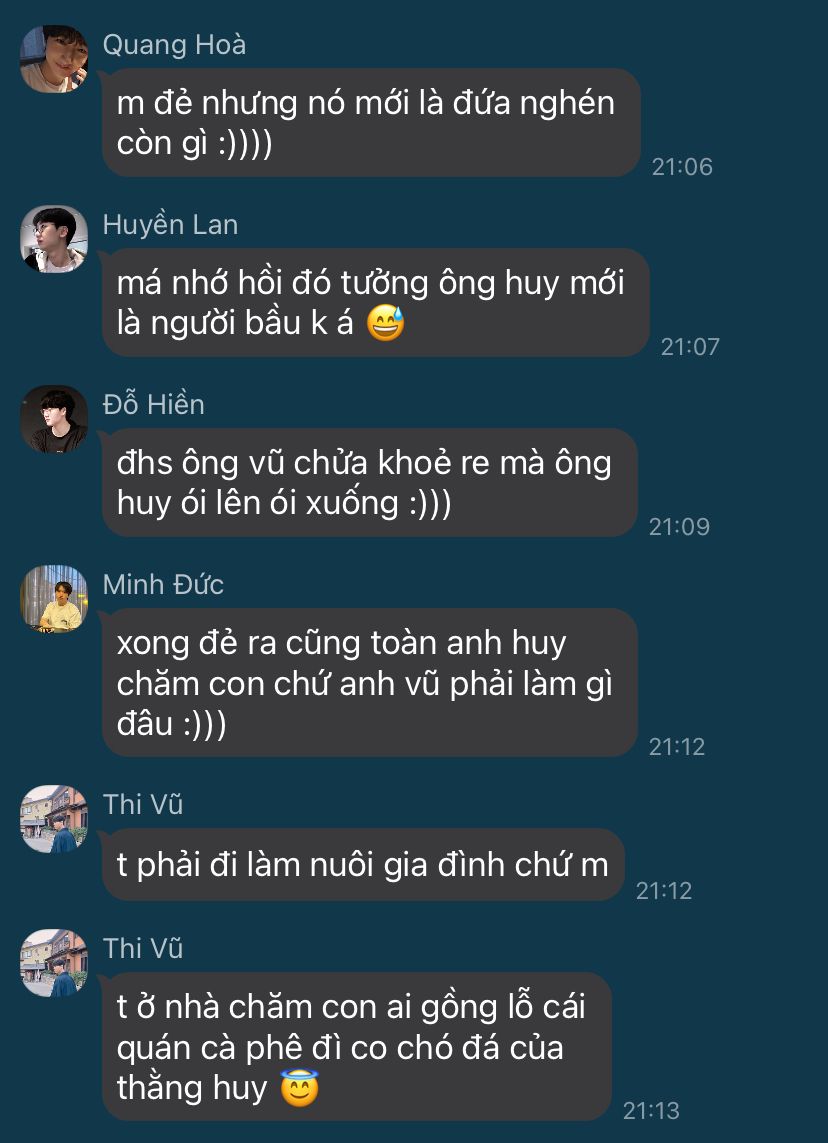Open Thi Vũ's avatar beside 21:12 message
Viewport: 828px width, 1143px height.
pos(54,819)
